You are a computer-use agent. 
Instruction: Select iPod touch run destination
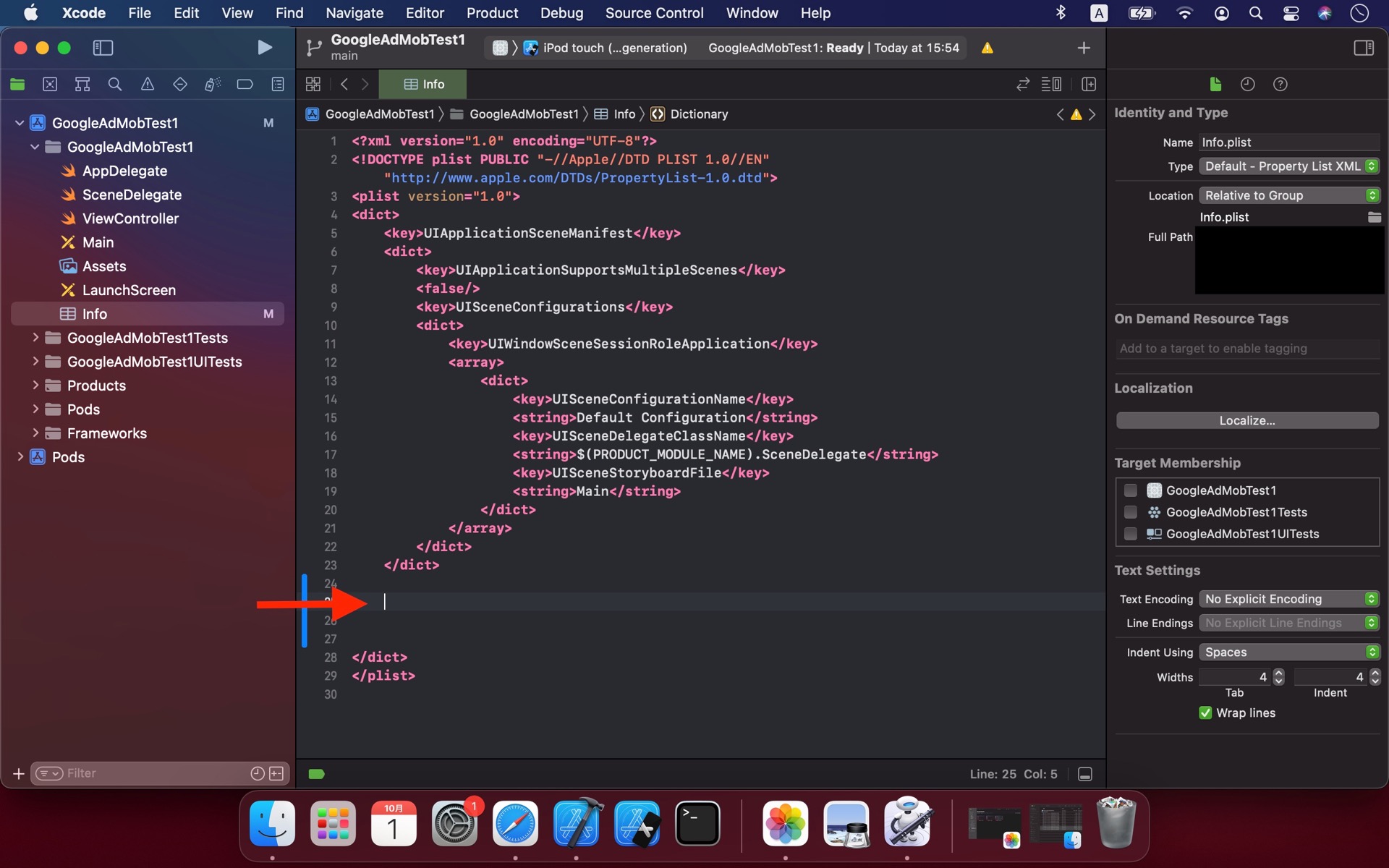point(606,48)
